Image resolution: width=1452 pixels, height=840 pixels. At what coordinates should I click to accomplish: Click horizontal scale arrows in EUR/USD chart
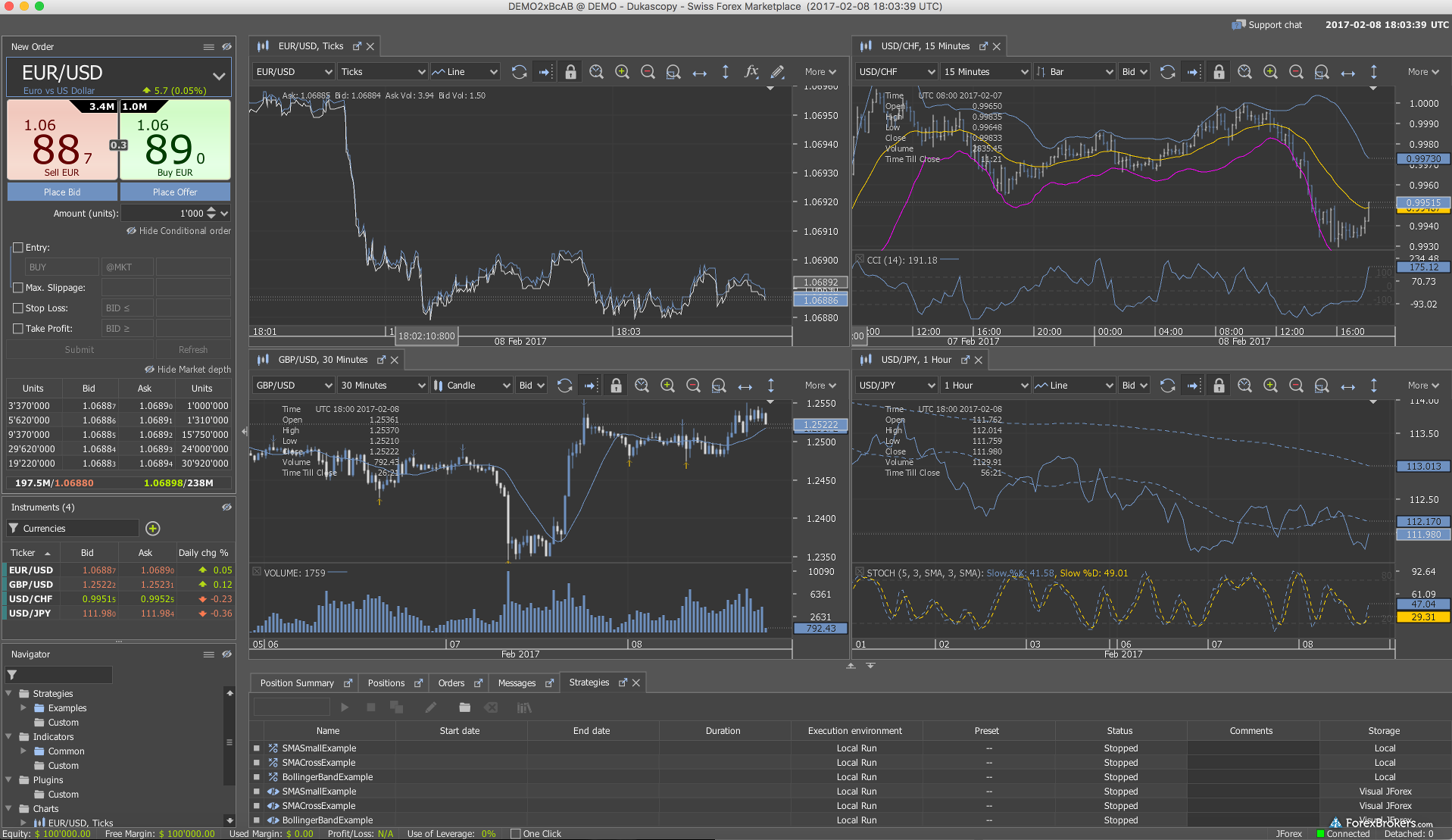(x=700, y=73)
